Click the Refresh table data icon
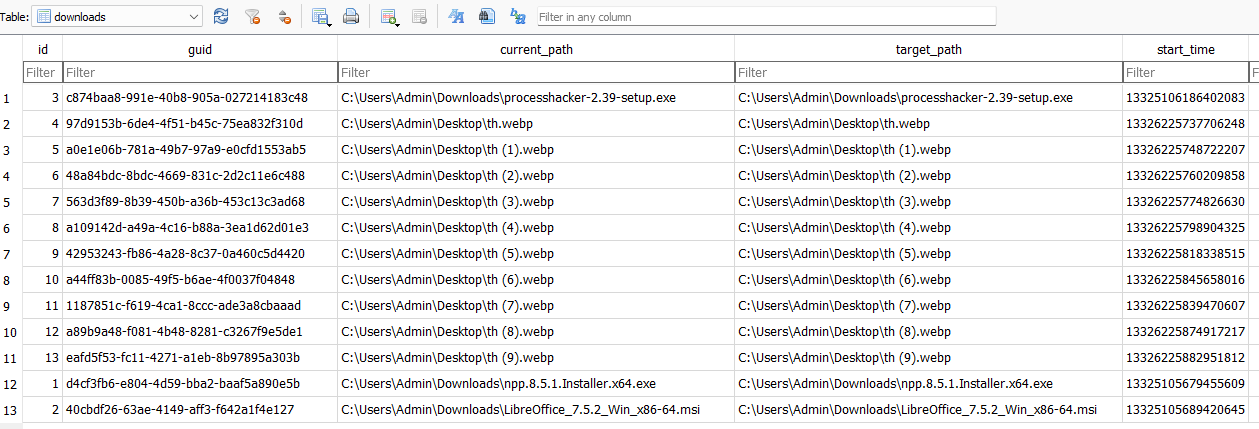The width and height of the screenshot is (1259, 429). [x=221, y=16]
